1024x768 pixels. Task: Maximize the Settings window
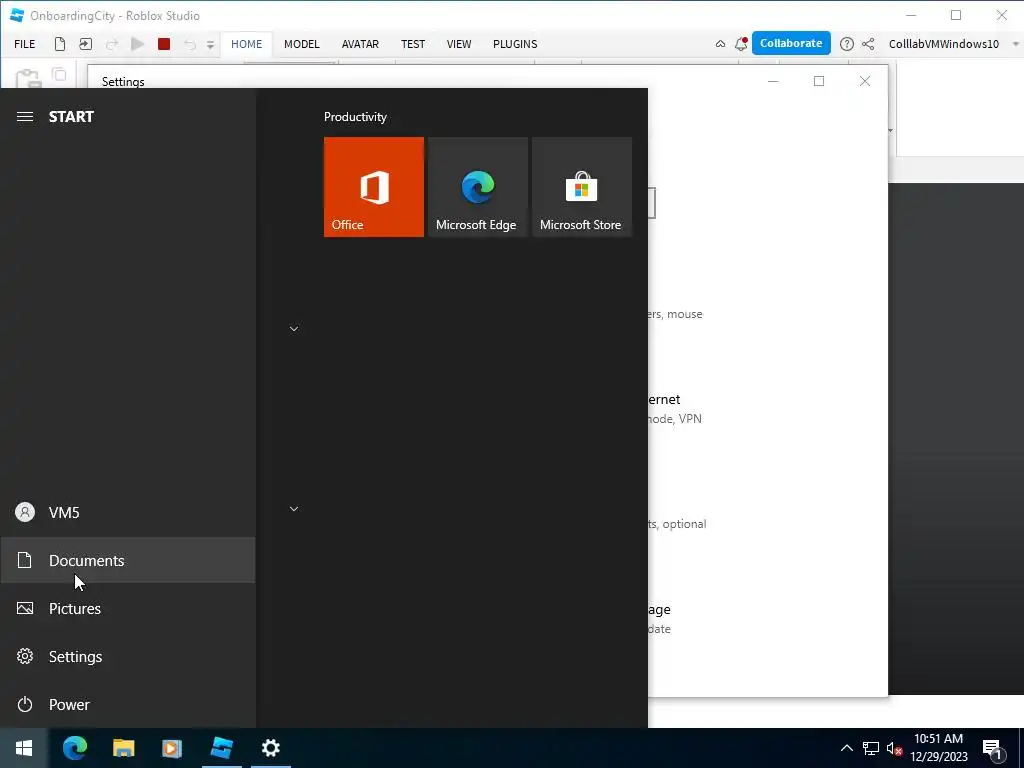click(819, 81)
